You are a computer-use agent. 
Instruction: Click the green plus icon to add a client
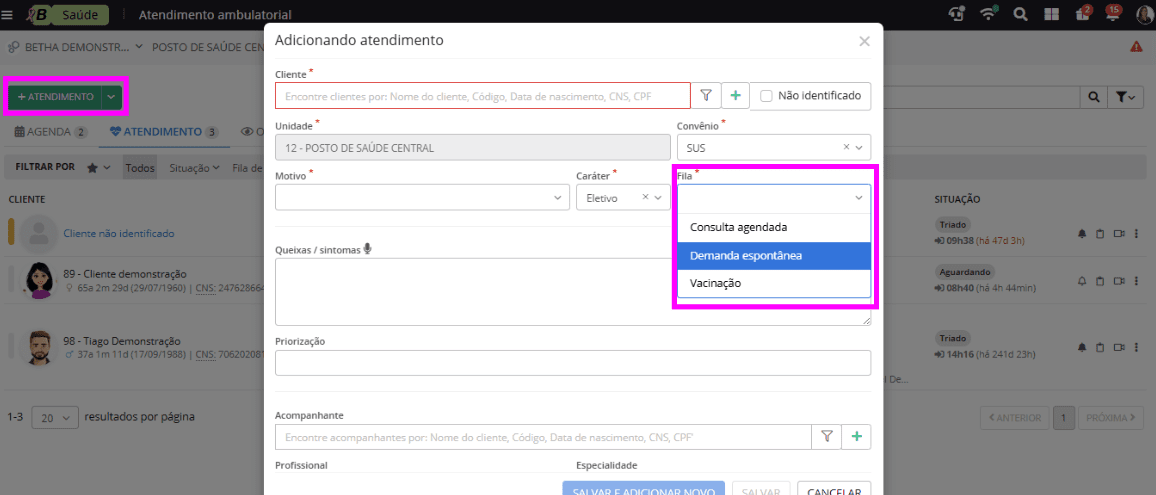click(x=735, y=96)
